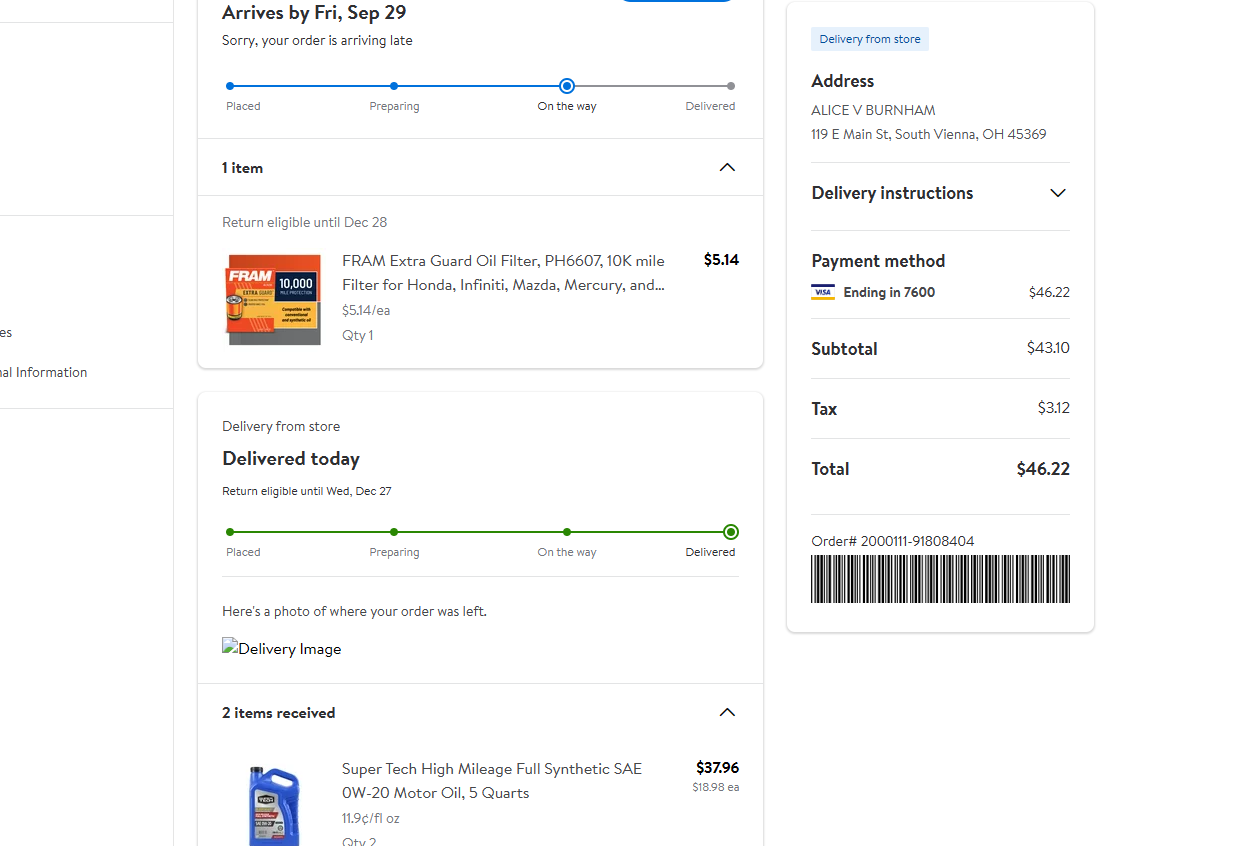Select the Ending in 7600 payment text
Viewport: 1241px width, 846px height.
click(x=889, y=292)
